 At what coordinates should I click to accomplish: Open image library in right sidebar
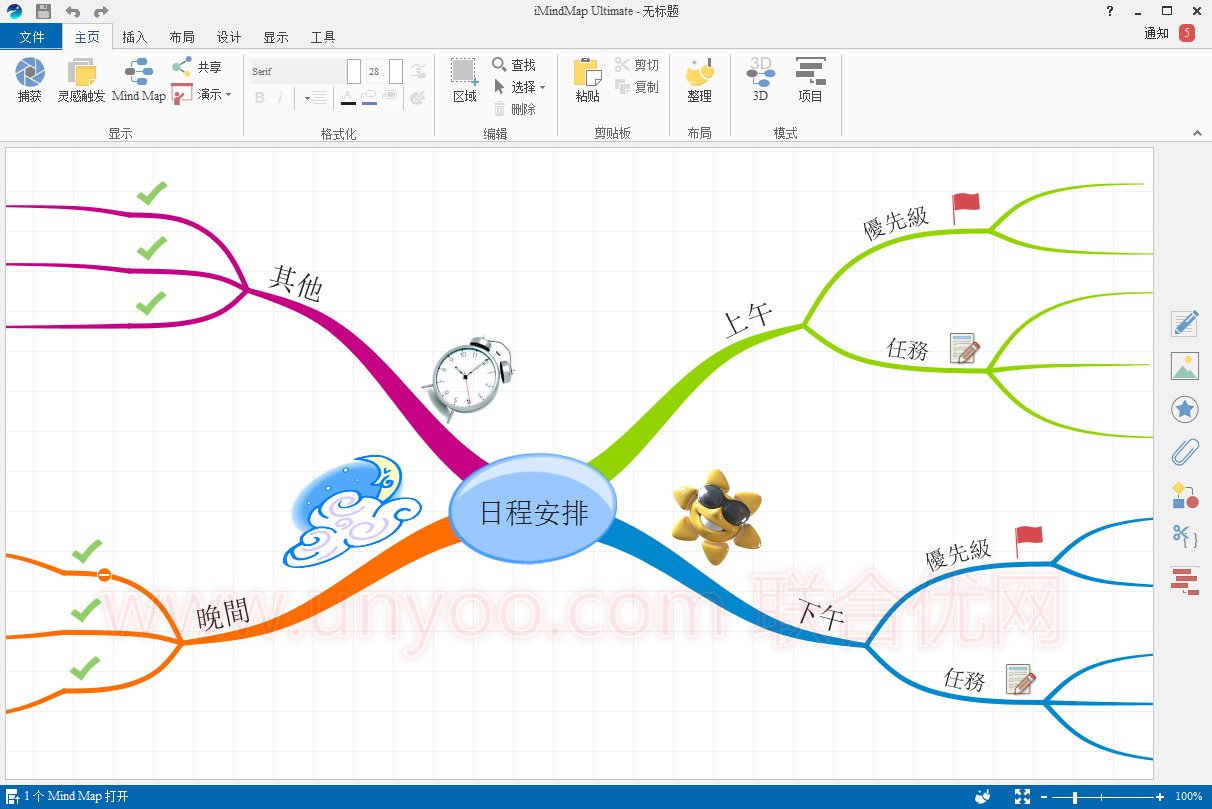point(1185,366)
